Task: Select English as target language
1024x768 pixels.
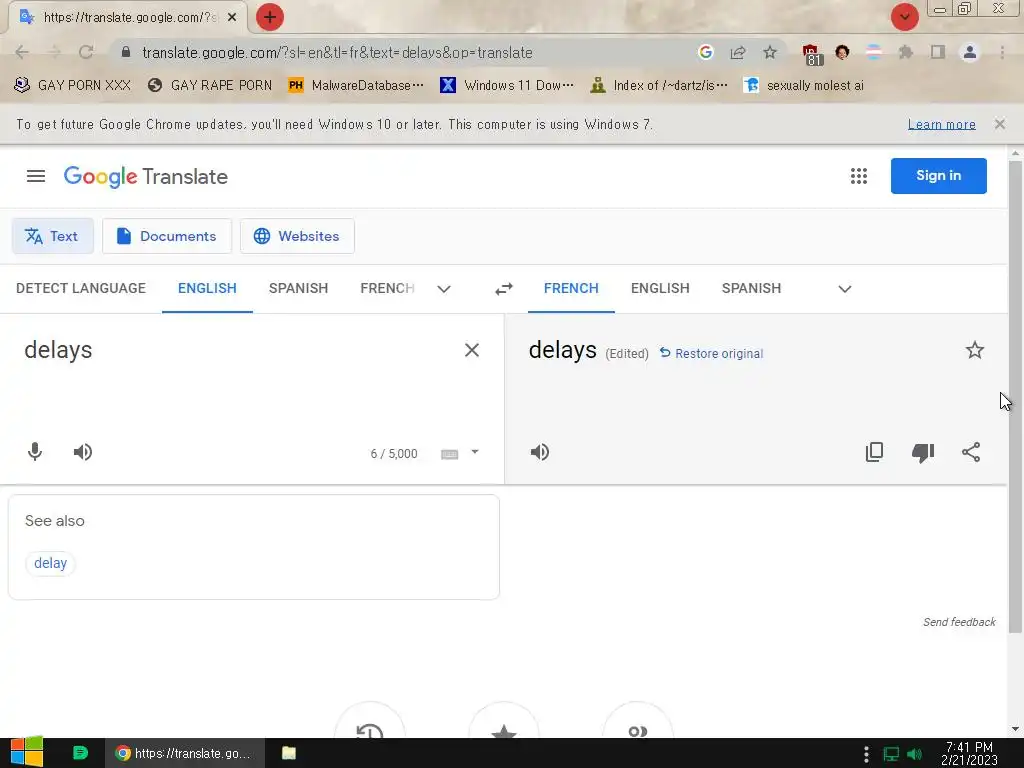Action: (x=660, y=288)
